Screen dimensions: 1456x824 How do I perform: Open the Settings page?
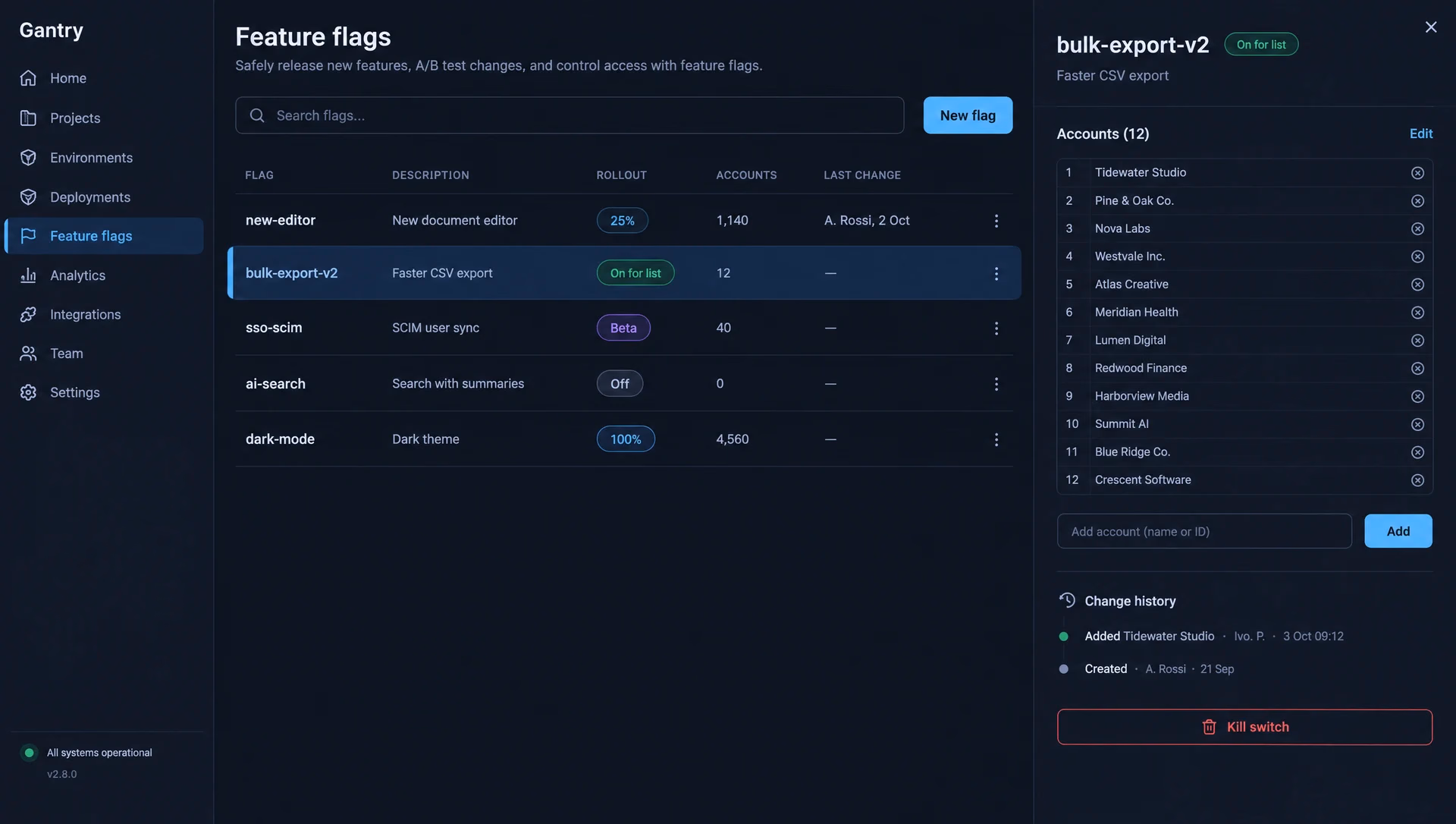tap(104, 392)
